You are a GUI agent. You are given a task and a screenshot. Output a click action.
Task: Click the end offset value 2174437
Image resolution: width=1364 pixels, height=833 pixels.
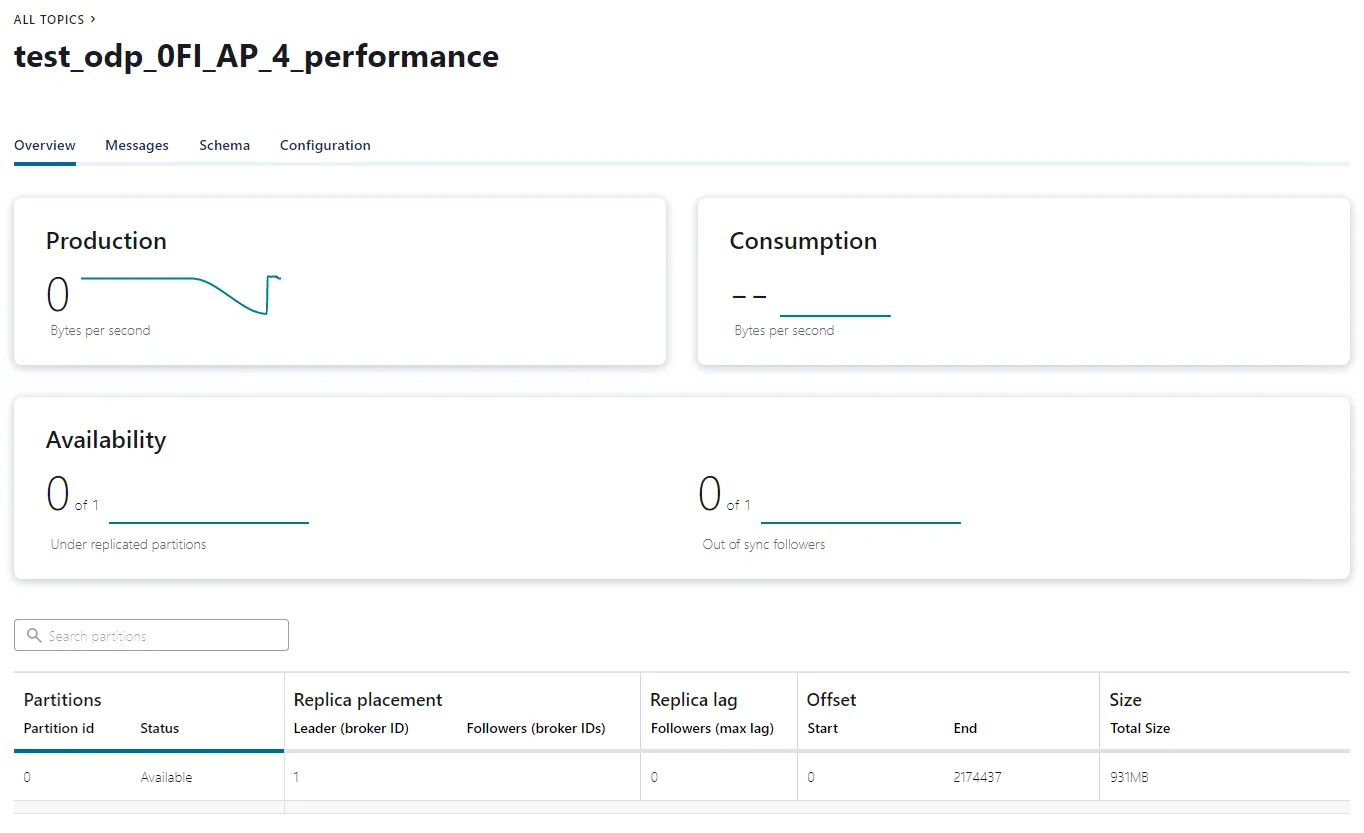[x=976, y=777]
